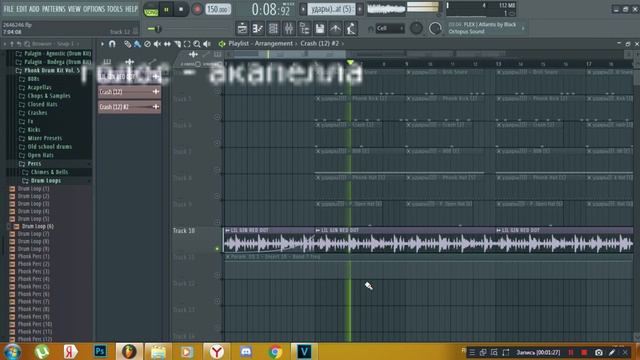Image resolution: width=640 pixels, height=360 pixels.
Task: Select the playlist Slice tool
Action: pyautogui.click(x=177, y=44)
